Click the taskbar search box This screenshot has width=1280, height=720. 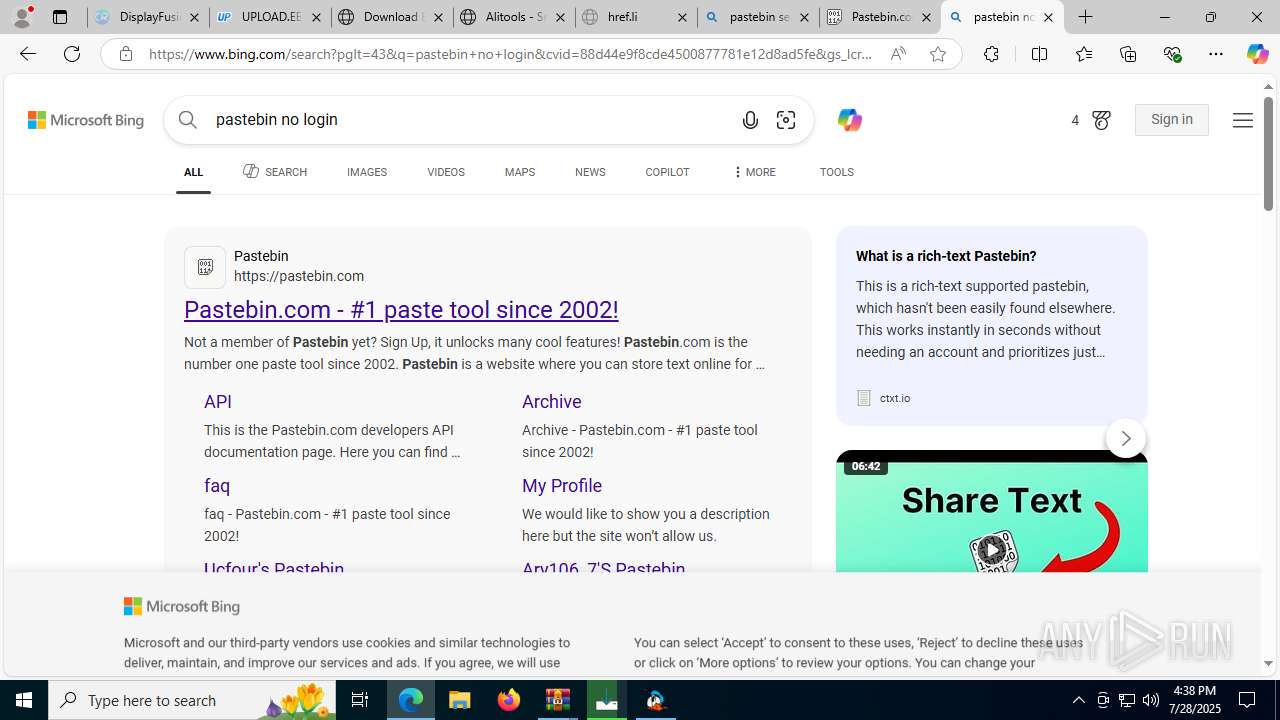click(193, 700)
